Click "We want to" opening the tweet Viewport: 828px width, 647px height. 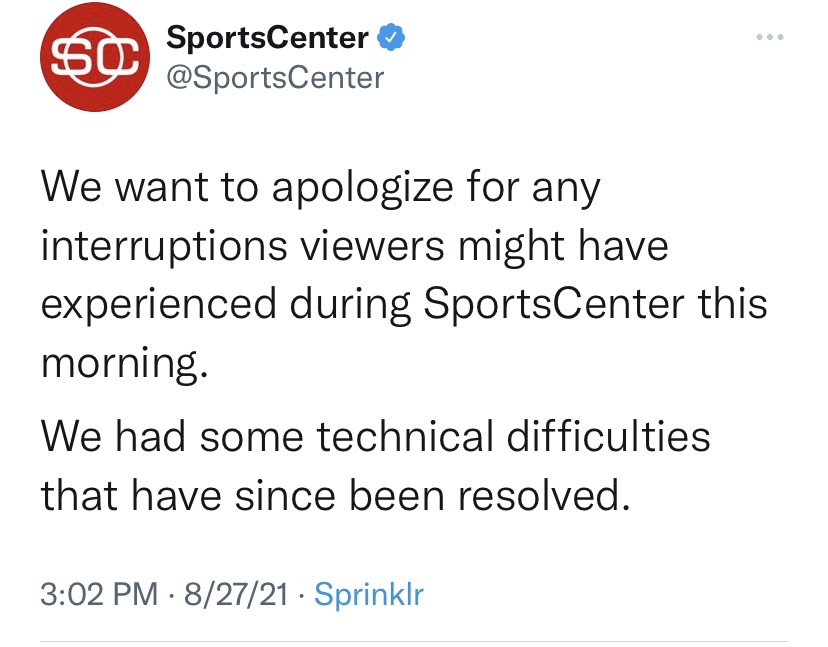pyautogui.click(x=149, y=187)
